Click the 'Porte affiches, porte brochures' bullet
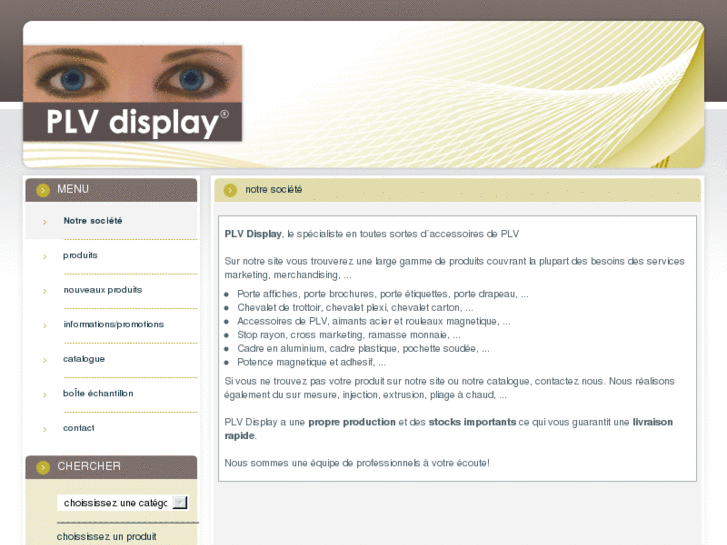 (383, 294)
